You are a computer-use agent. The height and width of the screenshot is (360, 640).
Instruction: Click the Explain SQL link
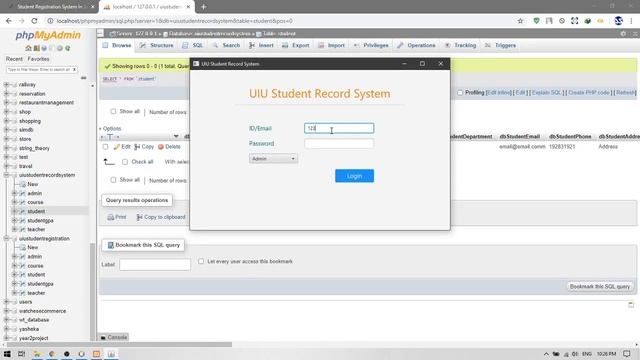(x=547, y=93)
